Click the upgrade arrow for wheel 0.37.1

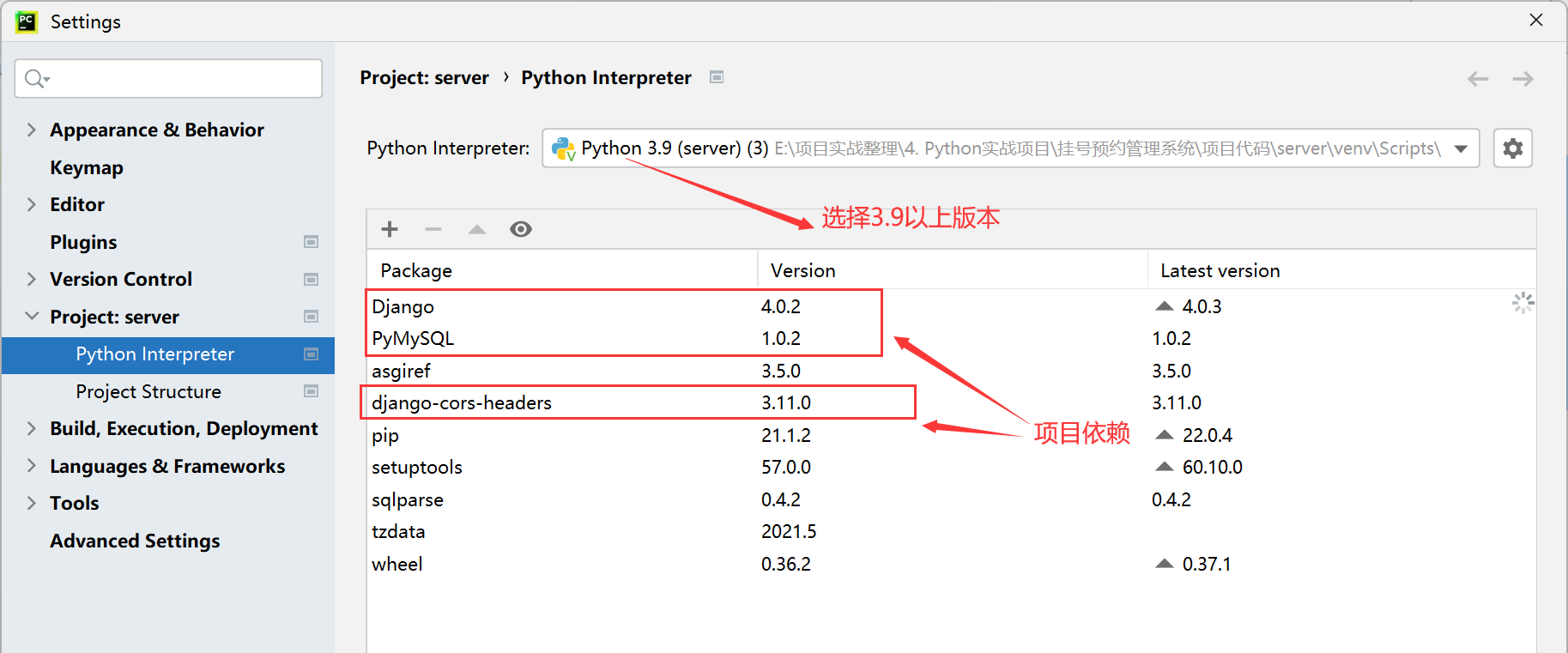click(x=1165, y=564)
